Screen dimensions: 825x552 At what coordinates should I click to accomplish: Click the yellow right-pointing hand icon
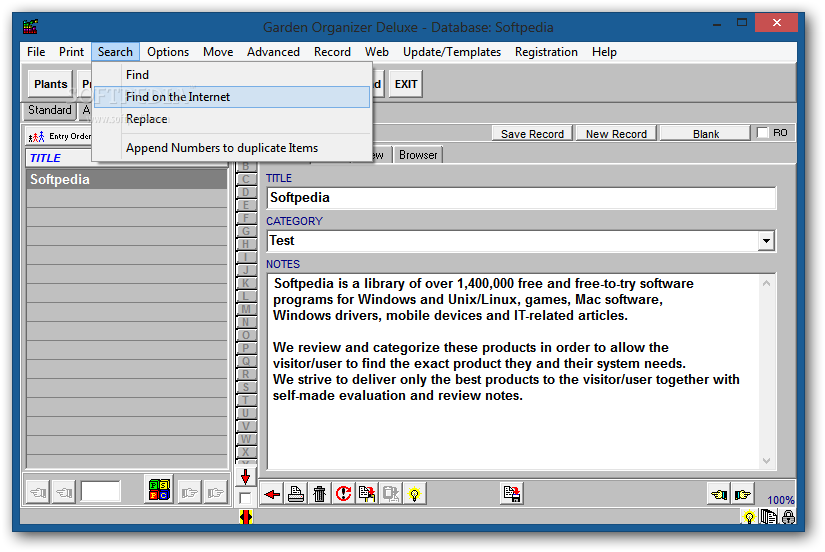tap(742, 494)
